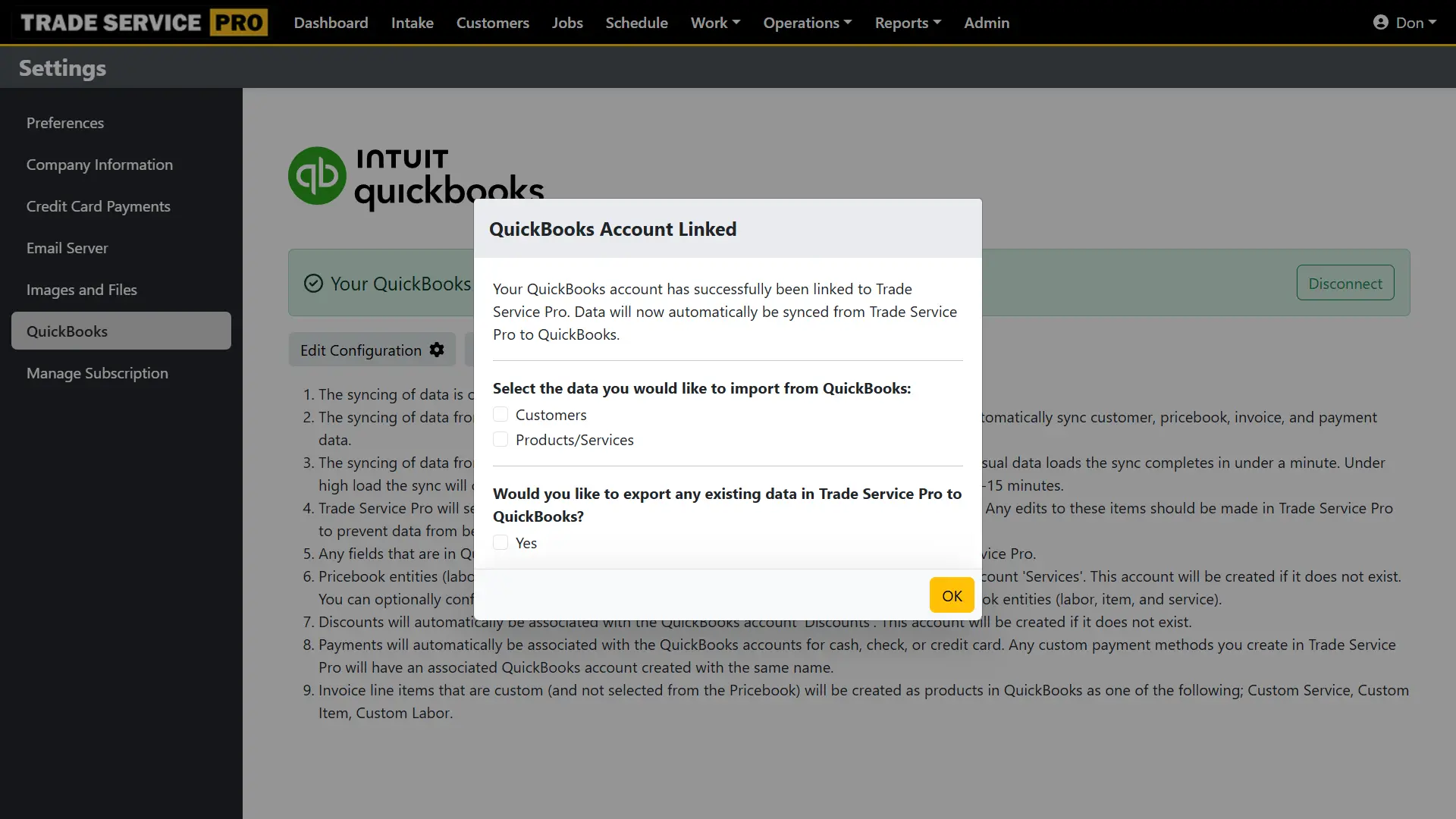1456x819 pixels.
Task: Open the Schedule section
Action: click(x=636, y=22)
